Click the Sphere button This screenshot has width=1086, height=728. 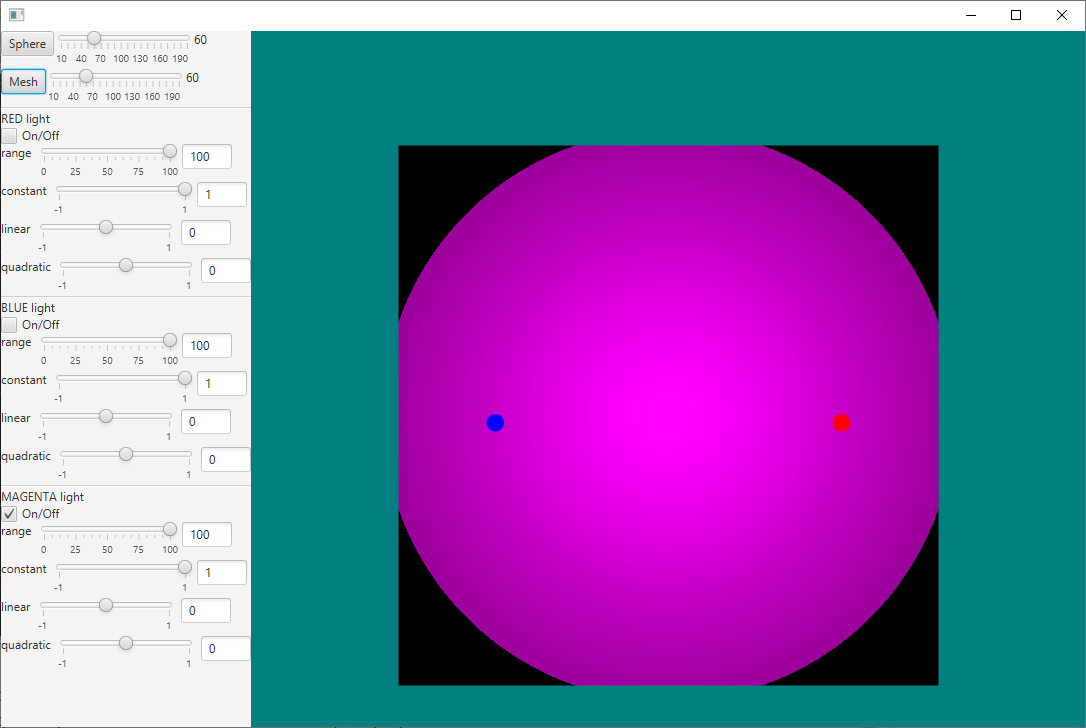click(x=28, y=44)
